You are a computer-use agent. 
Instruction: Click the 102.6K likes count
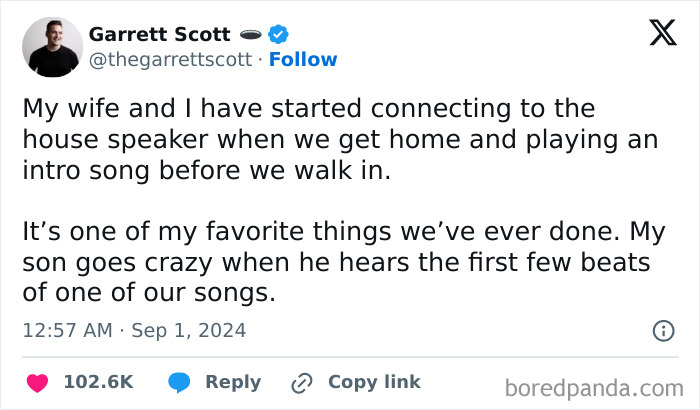click(98, 382)
